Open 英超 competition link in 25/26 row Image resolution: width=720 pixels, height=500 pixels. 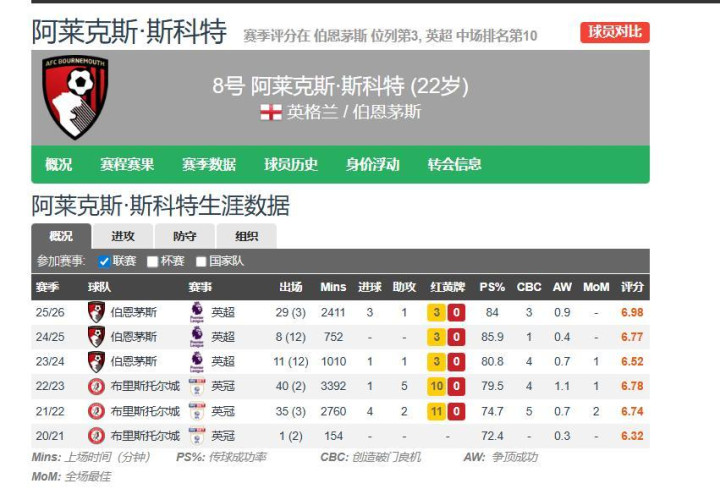pos(223,313)
